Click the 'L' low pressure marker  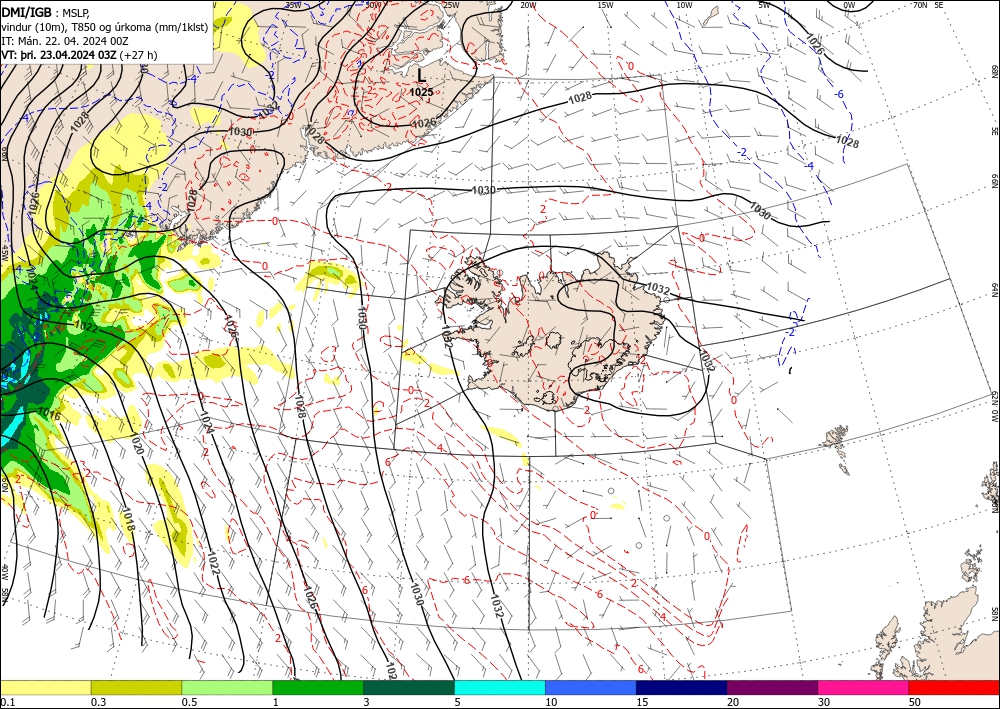pyautogui.click(x=422, y=75)
